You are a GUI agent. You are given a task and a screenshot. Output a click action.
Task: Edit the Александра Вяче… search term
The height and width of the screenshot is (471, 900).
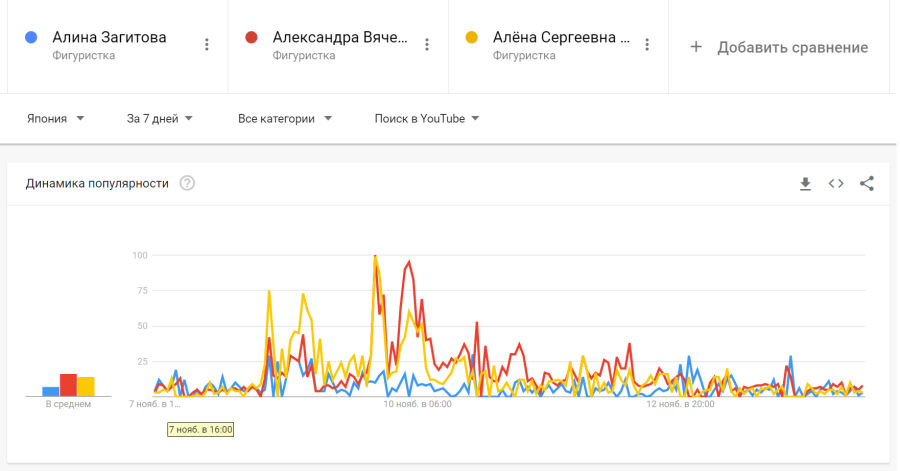point(340,38)
